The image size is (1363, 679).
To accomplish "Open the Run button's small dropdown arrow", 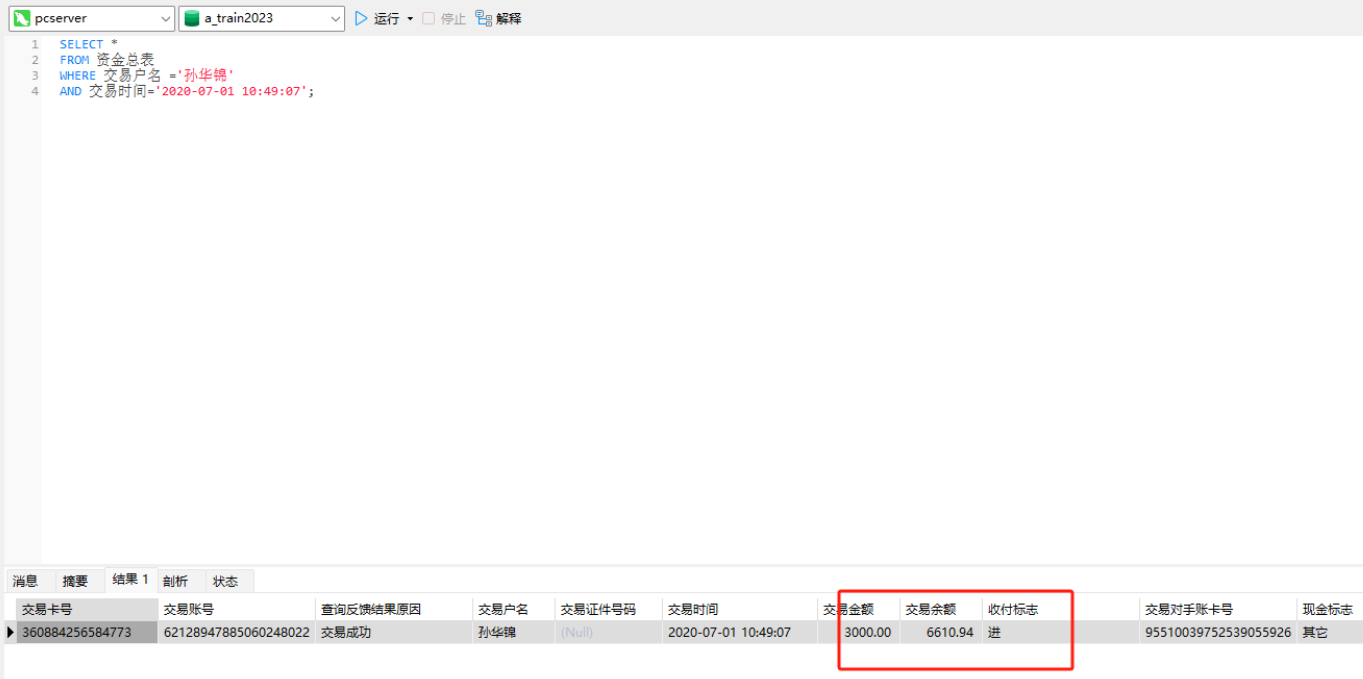I will pos(410,19).
